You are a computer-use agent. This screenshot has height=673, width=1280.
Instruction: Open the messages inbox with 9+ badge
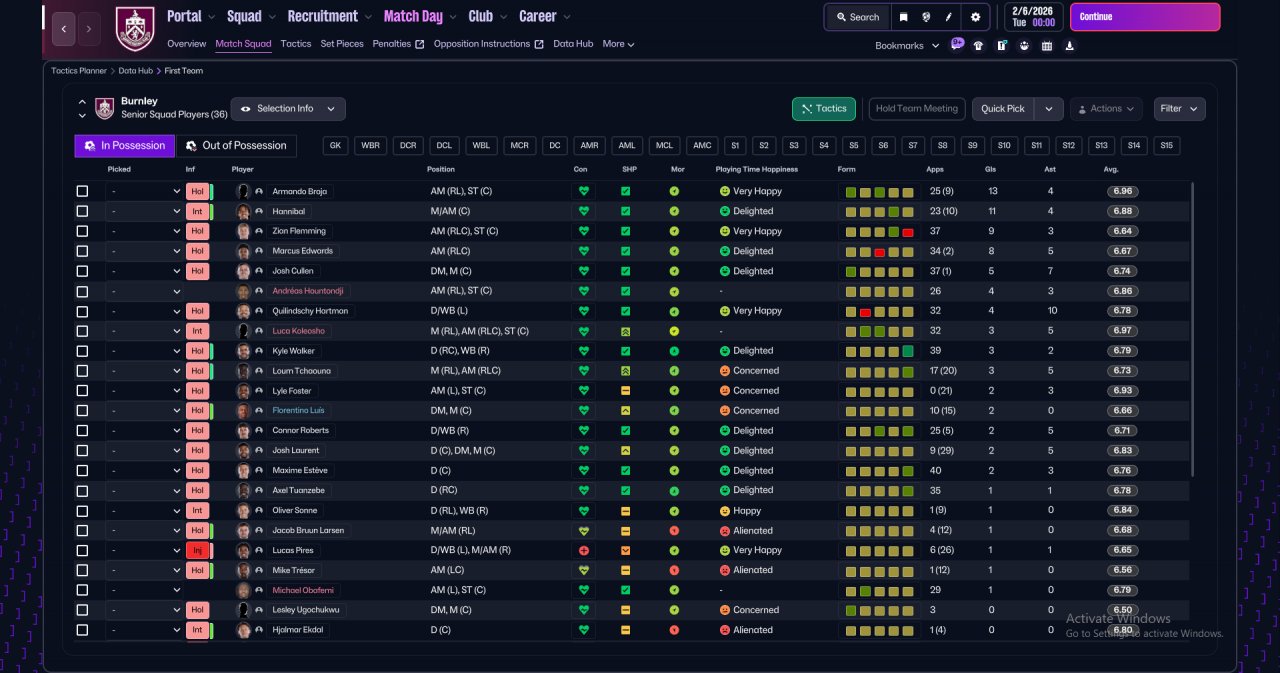coord(957,45)
